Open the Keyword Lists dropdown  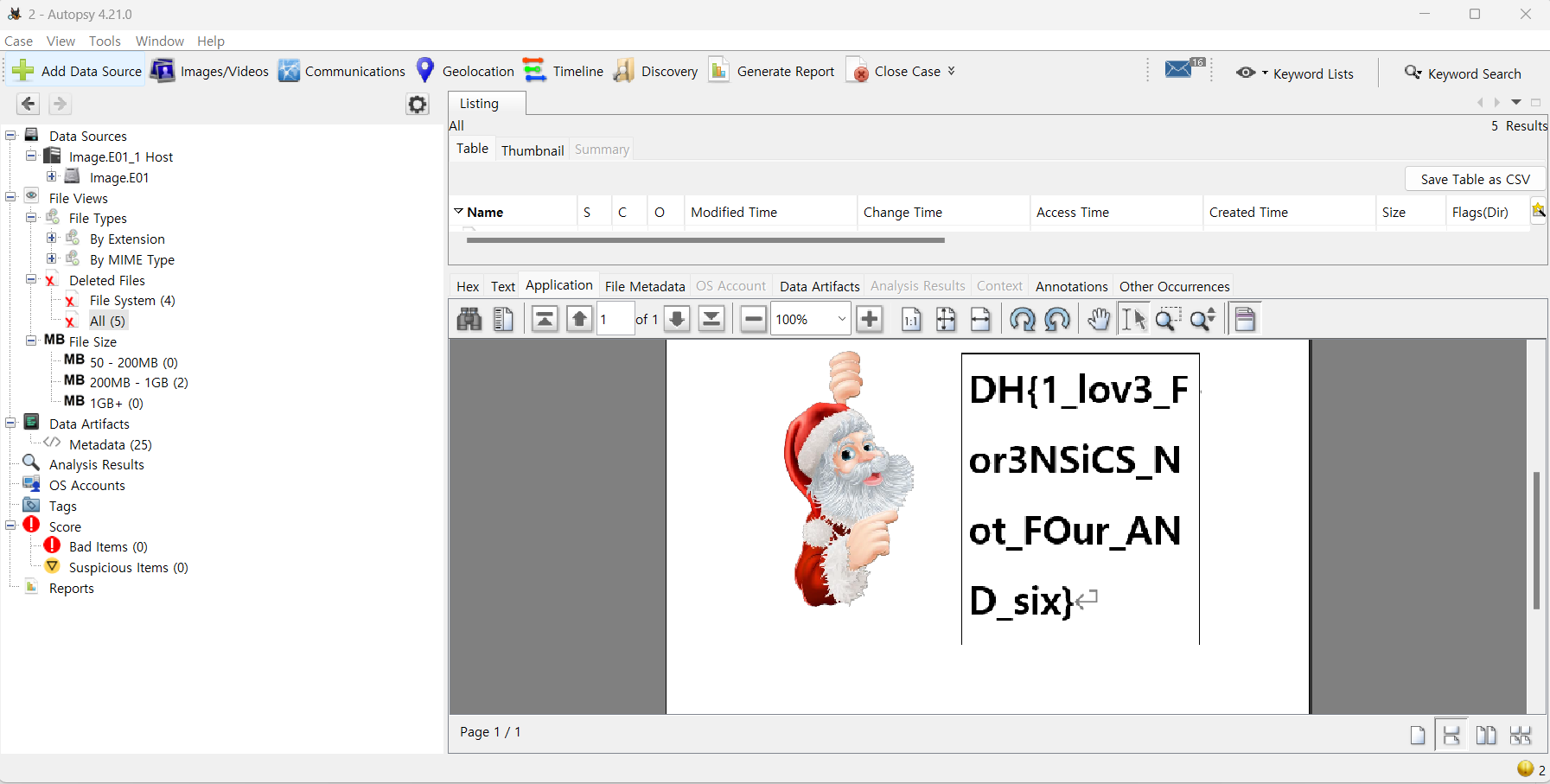tap(1294, 73)
